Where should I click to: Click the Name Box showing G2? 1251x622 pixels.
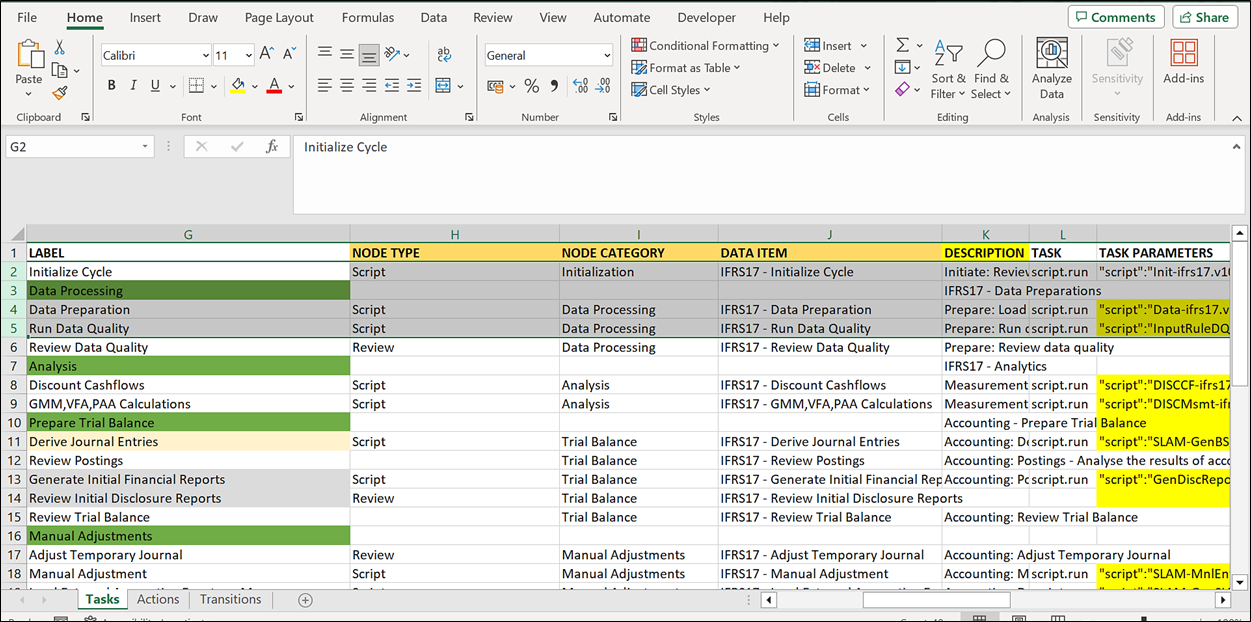pos(70,146)
